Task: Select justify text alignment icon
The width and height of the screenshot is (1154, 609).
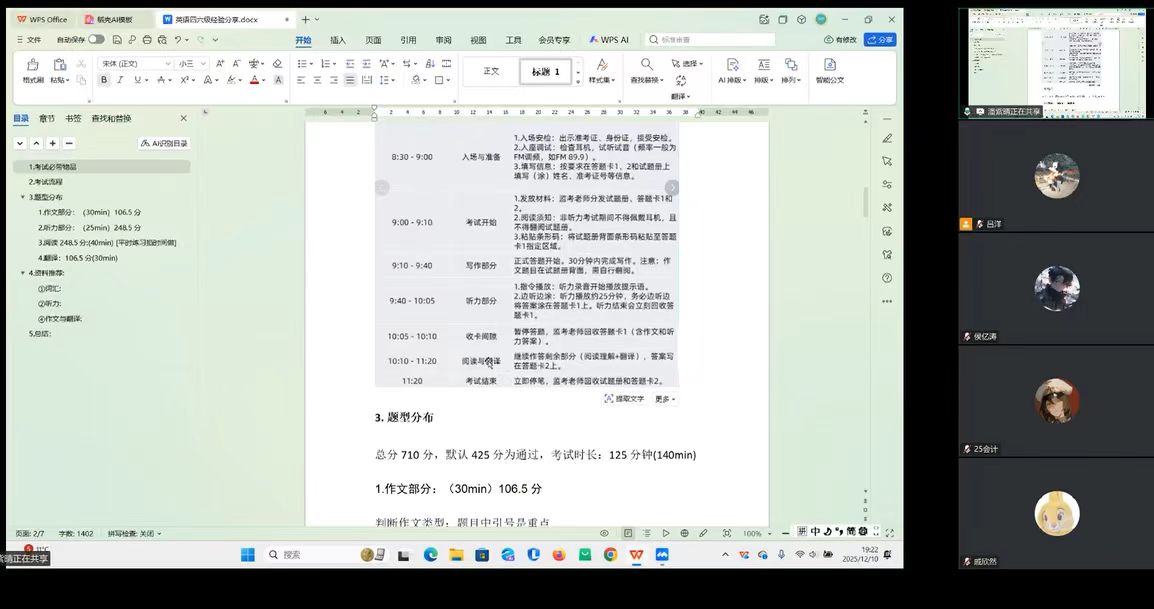Action: 350,80
